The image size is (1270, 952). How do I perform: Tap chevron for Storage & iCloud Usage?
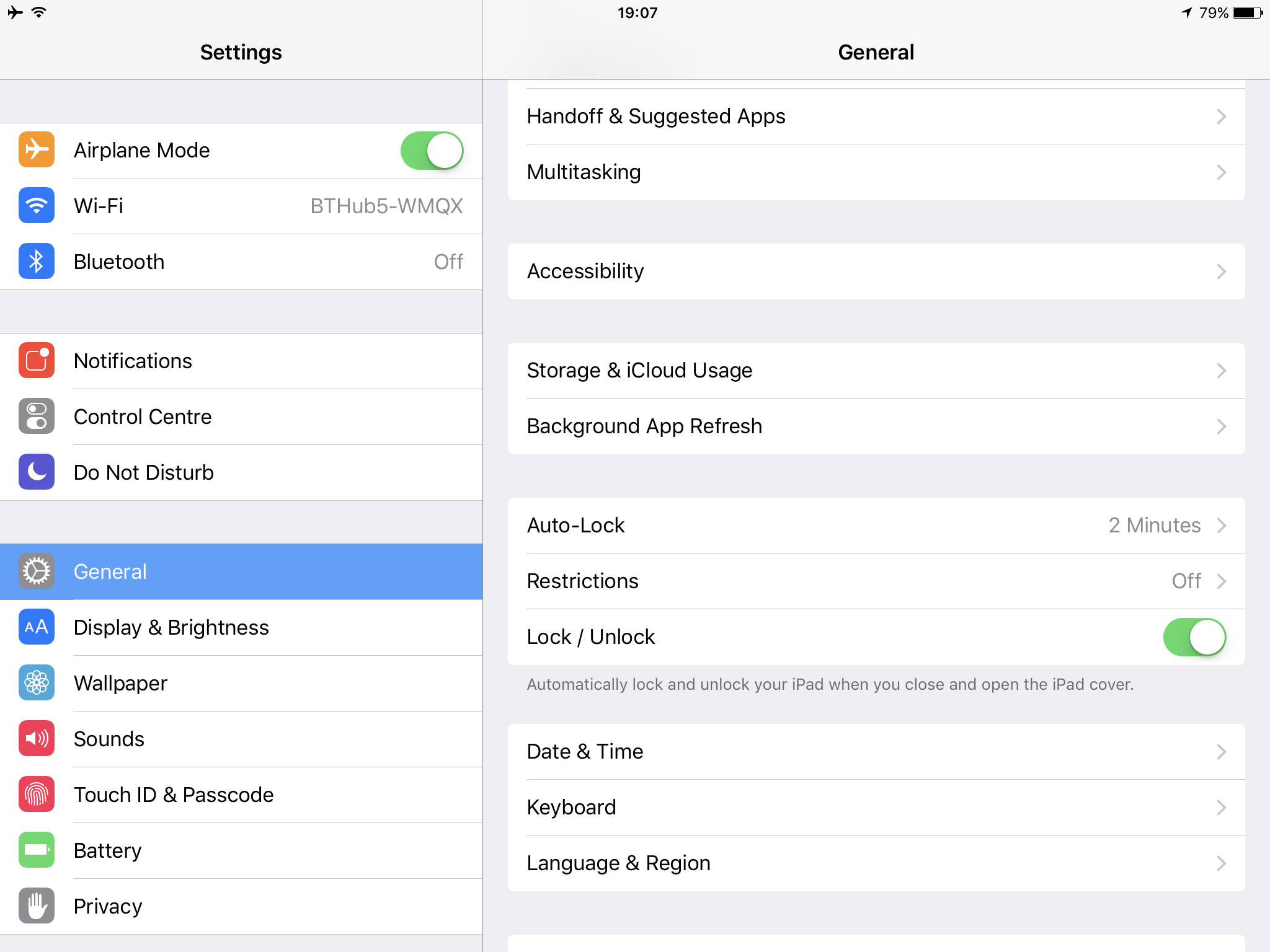[x=1221, y=371]
